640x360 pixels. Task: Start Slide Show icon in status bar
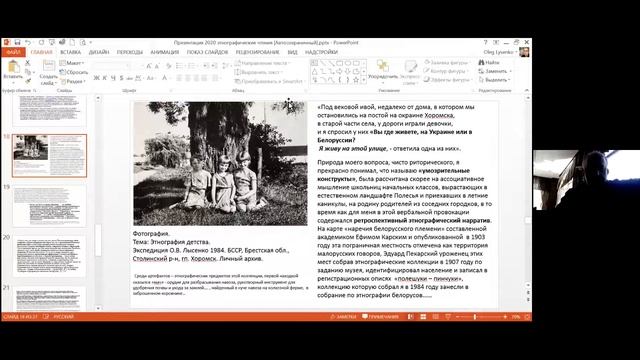pyautogui.click(x=448, y=317)
